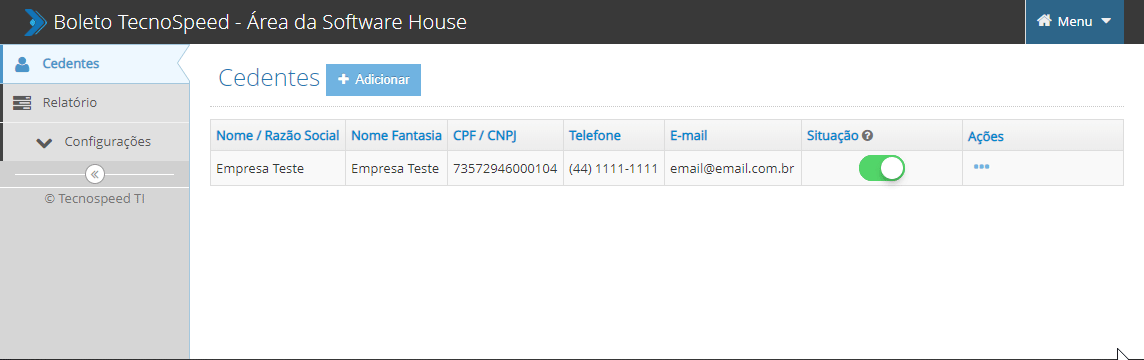The height and width of the screenshot is (360, 1144).
Task: Open the three-dots actions for Empresa Teste
Action: (x=981, y=167)
